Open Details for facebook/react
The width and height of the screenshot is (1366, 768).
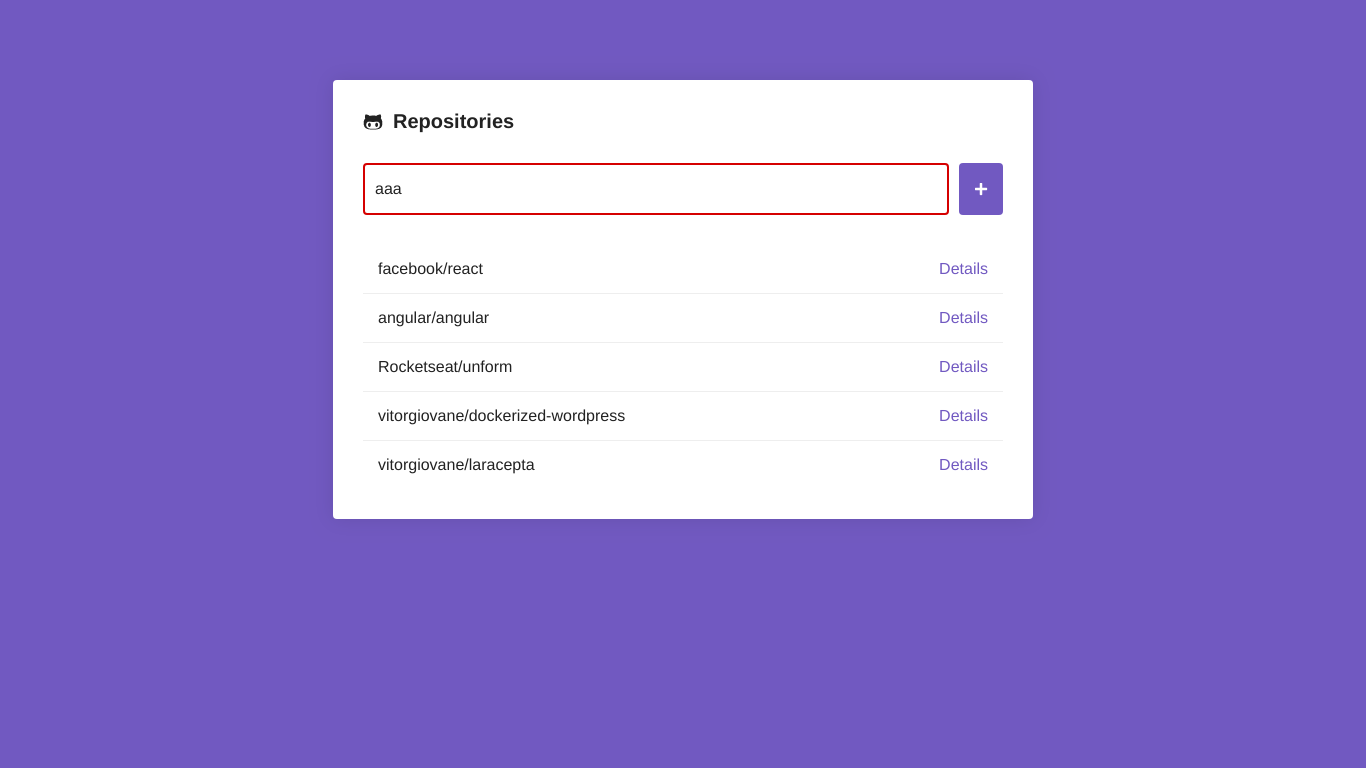pos(963,268)
